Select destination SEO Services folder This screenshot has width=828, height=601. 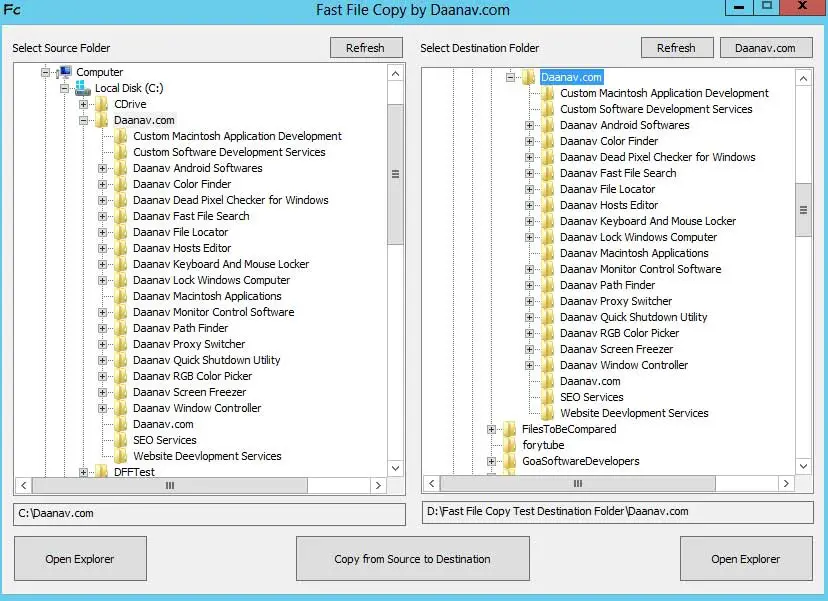[591, 397]
